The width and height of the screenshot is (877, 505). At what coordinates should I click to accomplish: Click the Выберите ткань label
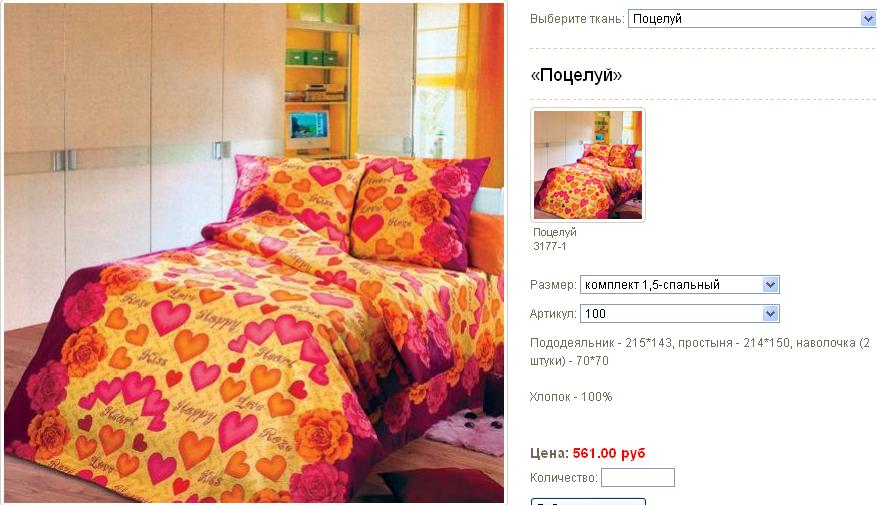coord(577,19)
